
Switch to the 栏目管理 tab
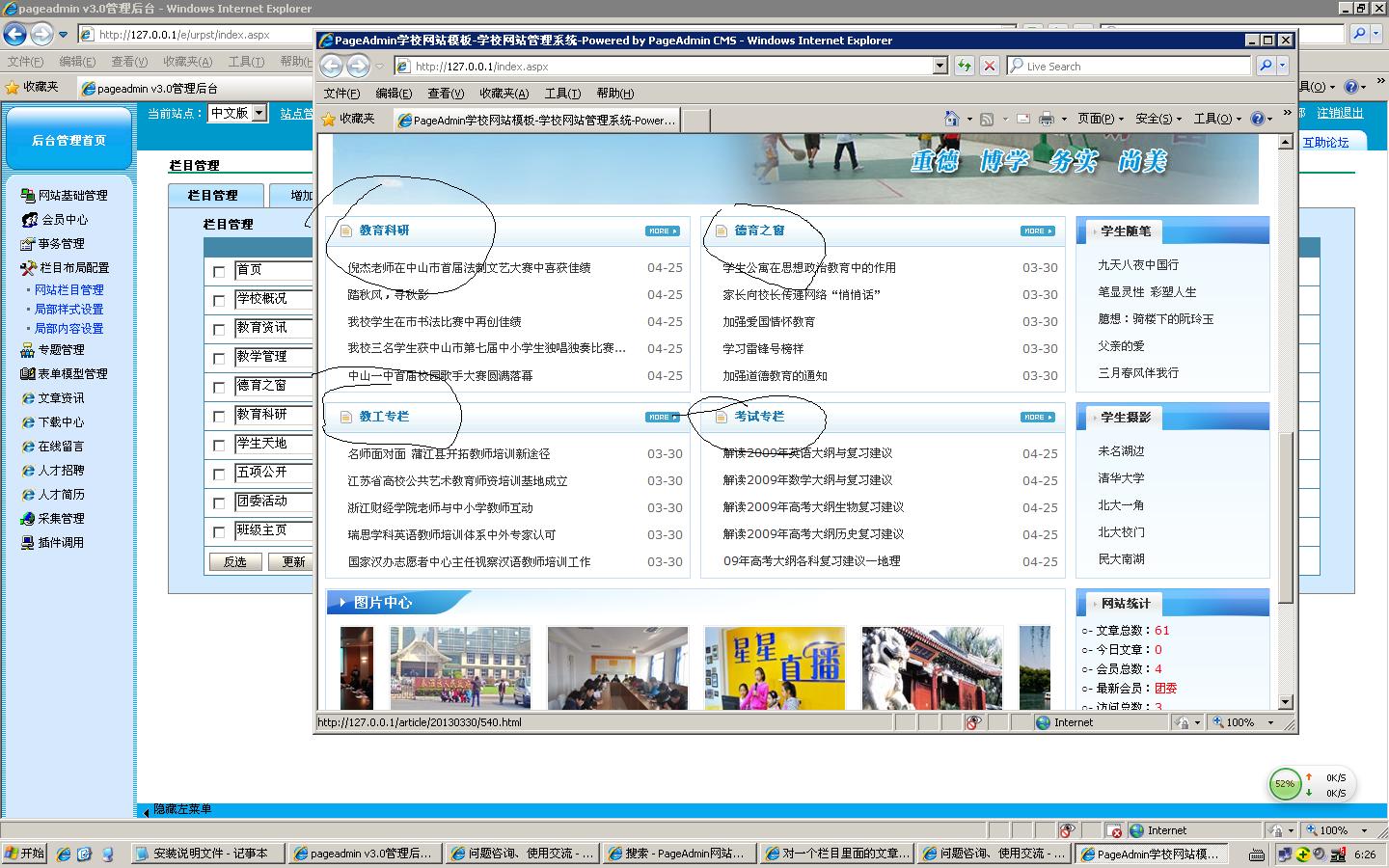213,195
